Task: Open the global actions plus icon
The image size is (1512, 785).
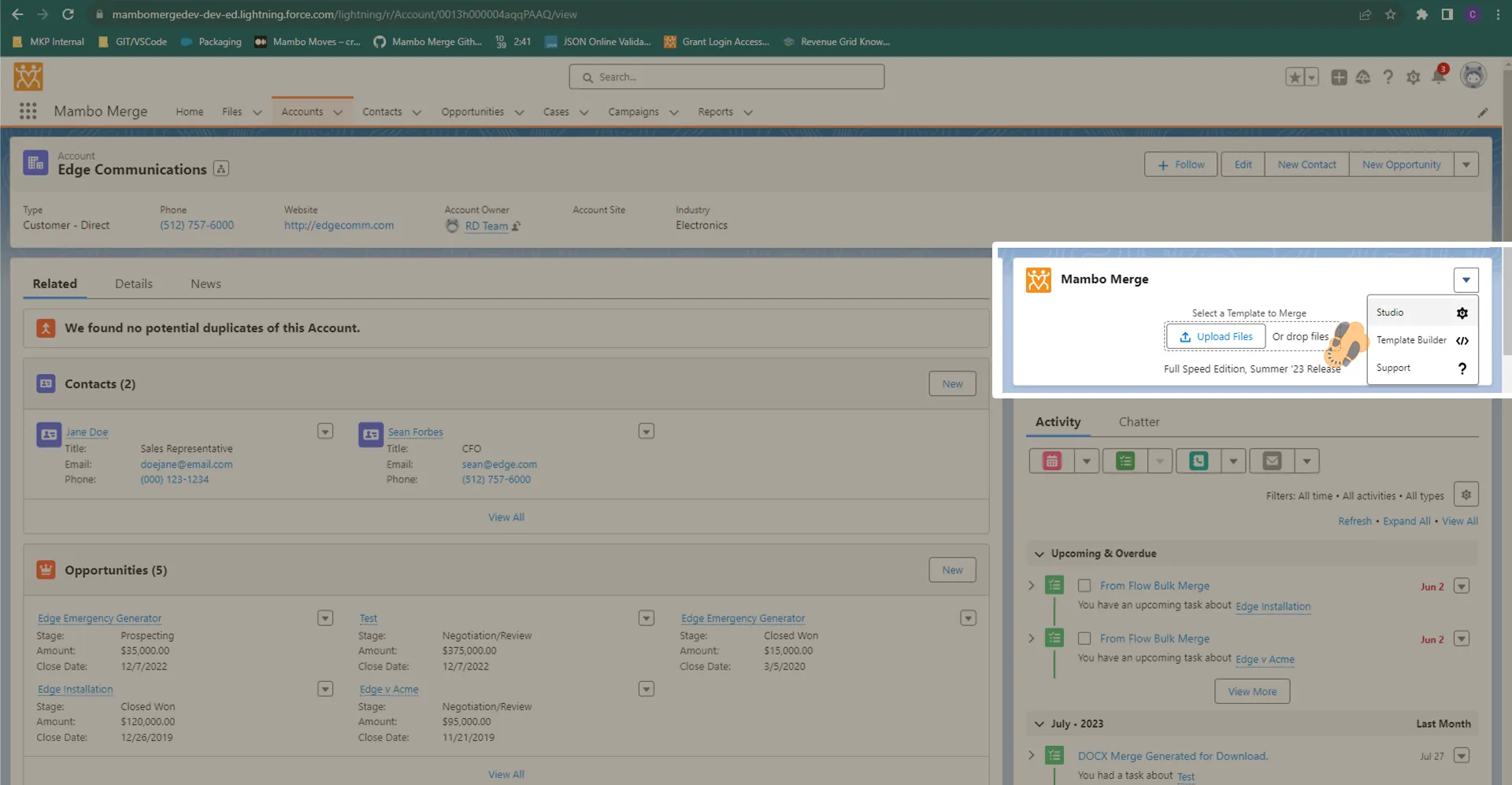Action: coord(1339,77)
